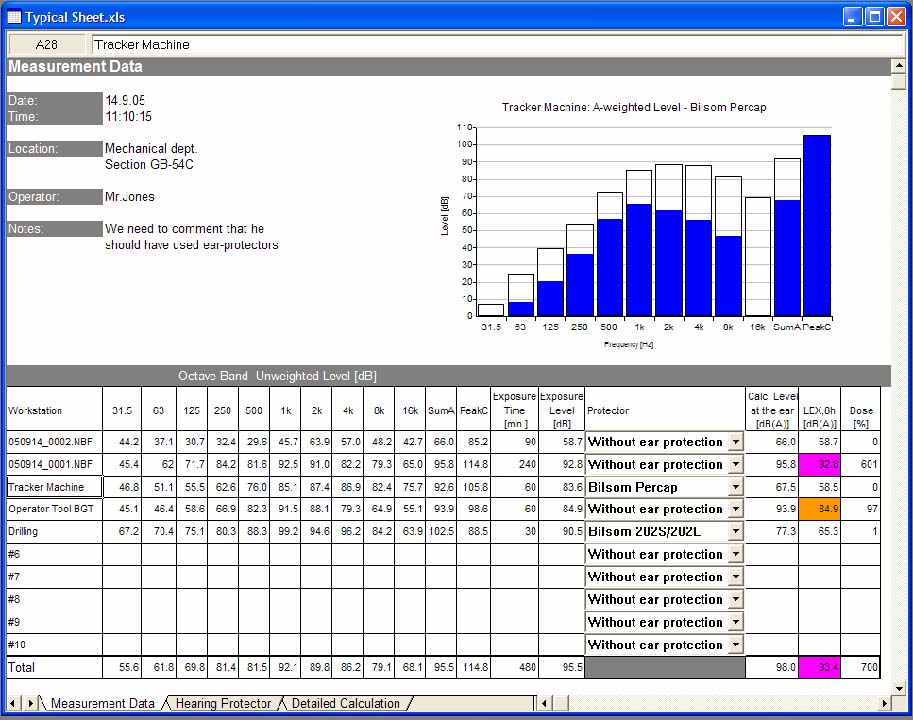Open the Detailed Calculation sheet tab
The width and height of the screenshot is (913, 720).
[x=346, y=703]
